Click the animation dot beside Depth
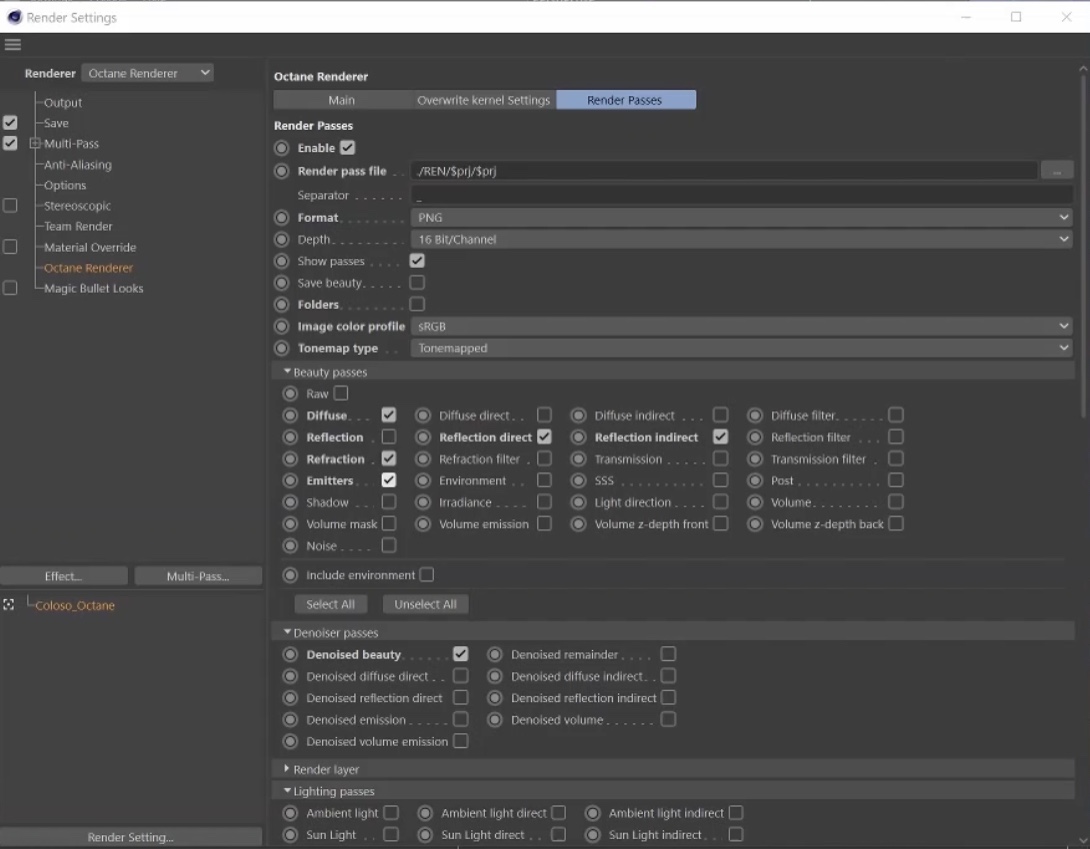The image size is (1090, 849). coord(282,240)
